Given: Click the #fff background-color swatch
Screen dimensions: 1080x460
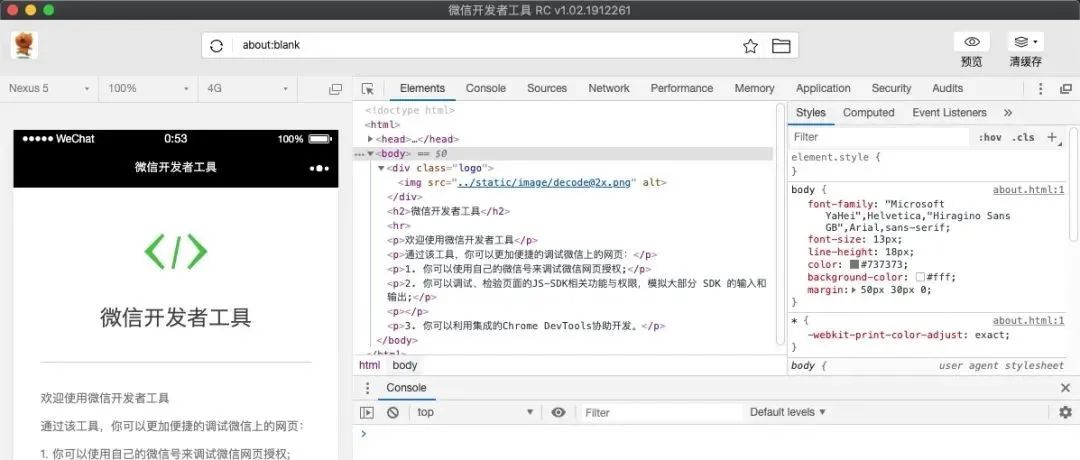Looking at the screenshot, I should click(x=920, y=277).
